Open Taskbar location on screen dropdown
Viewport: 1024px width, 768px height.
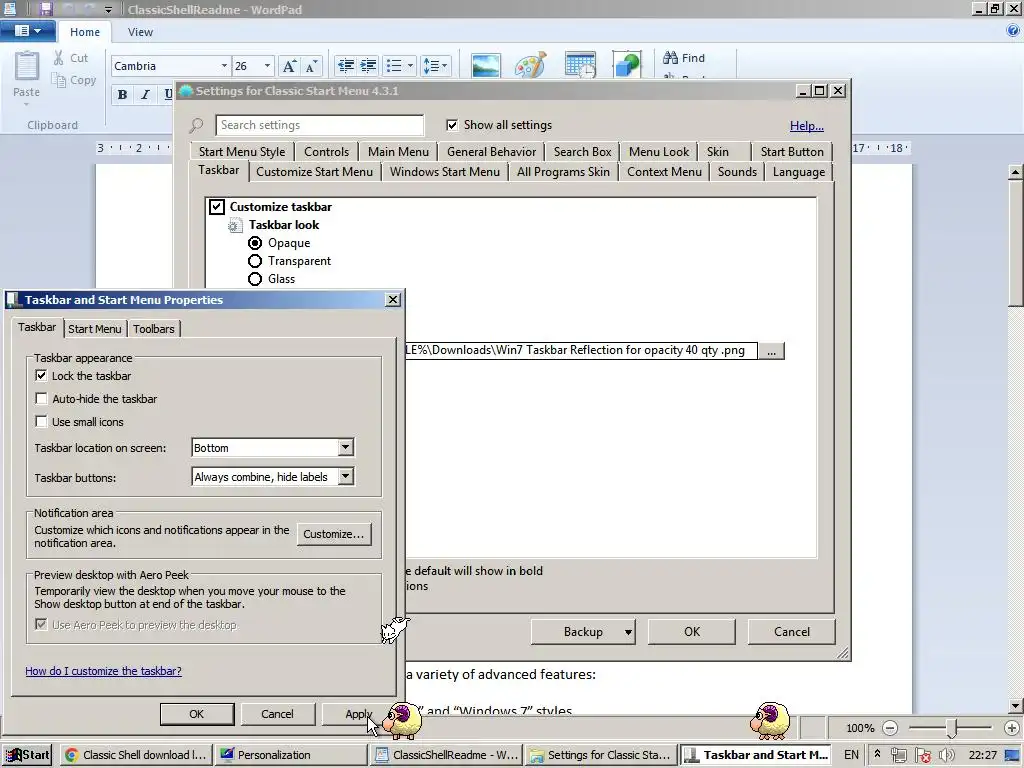345,447
